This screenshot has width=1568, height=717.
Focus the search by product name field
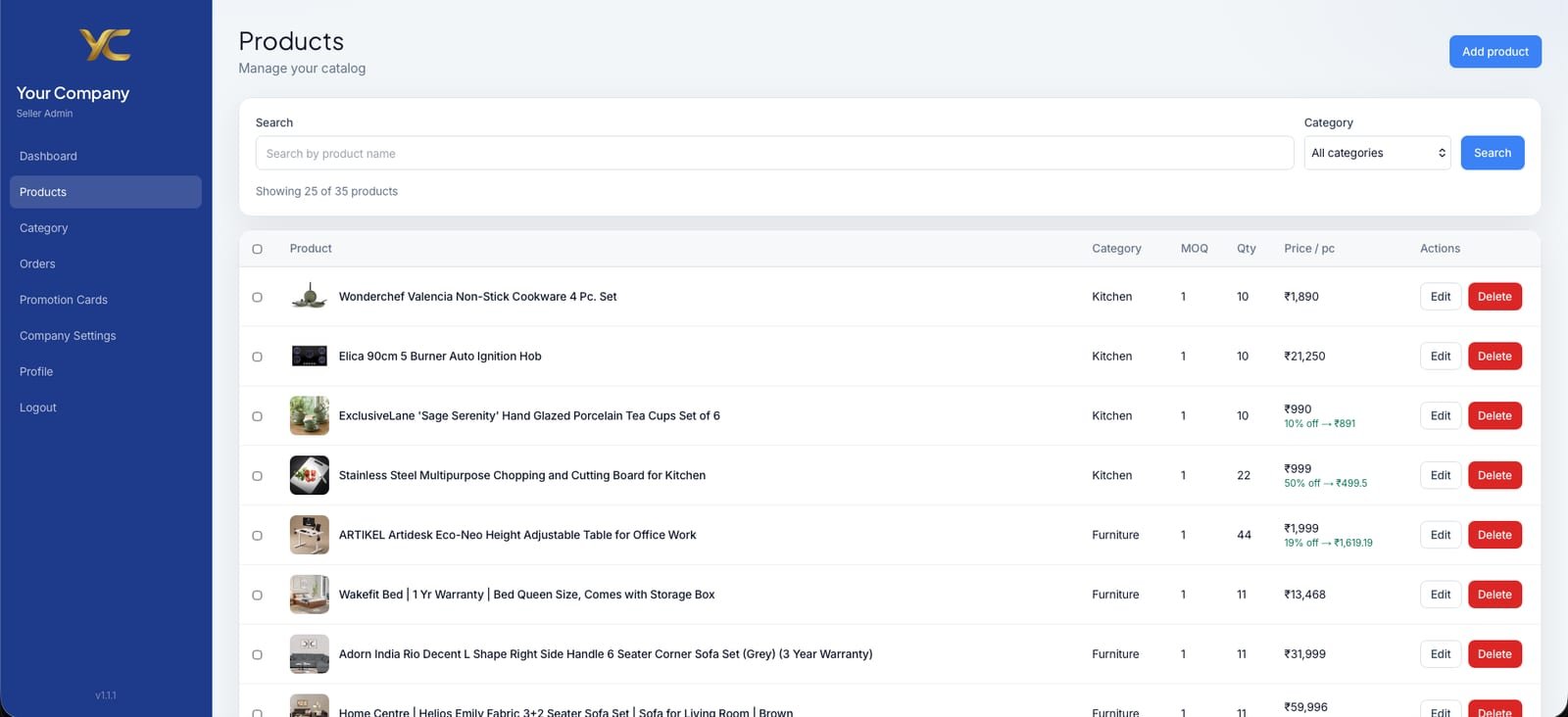774,154
